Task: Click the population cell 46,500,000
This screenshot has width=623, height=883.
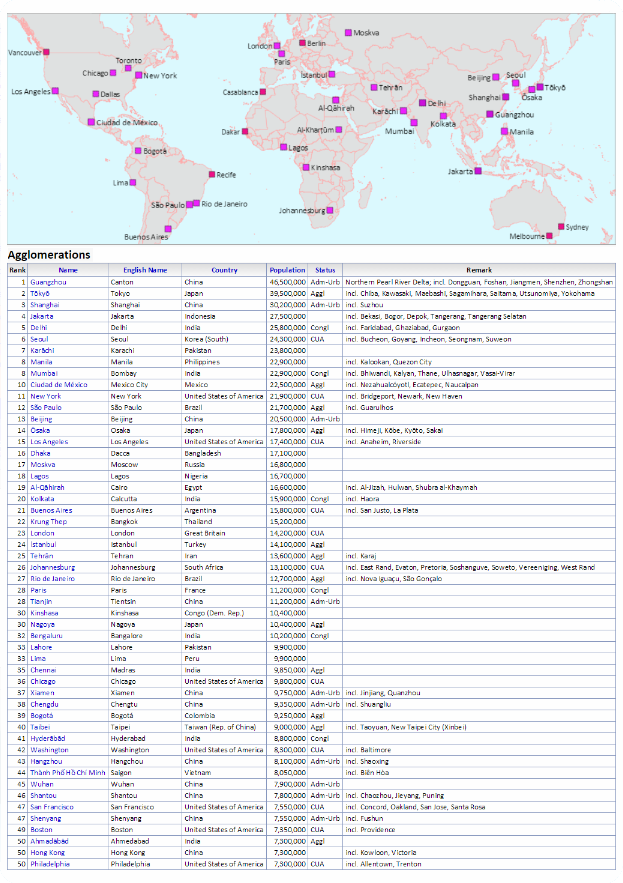Action: pyautogui.click(x=287, y=282)
